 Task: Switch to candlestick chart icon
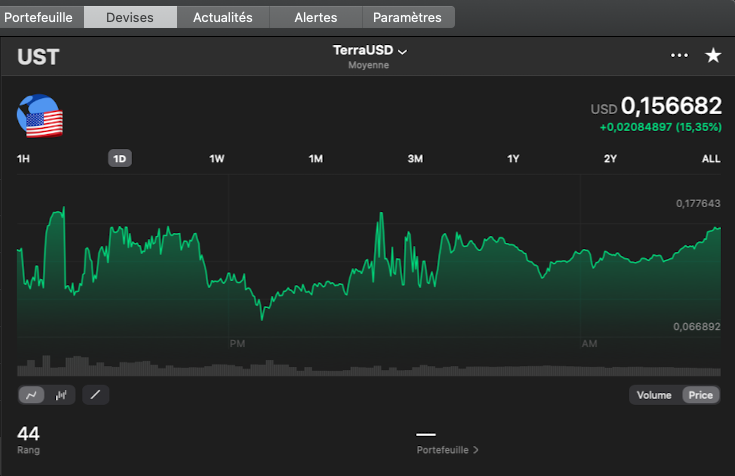61,395
